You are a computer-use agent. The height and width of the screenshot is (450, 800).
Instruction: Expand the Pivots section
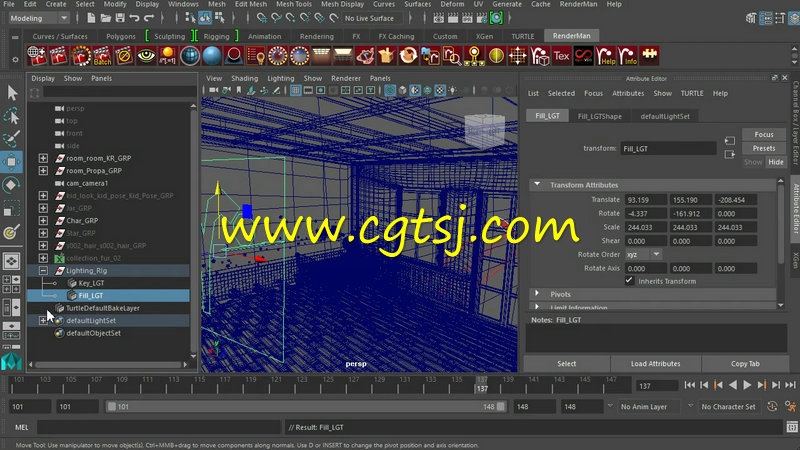[537, 294]
